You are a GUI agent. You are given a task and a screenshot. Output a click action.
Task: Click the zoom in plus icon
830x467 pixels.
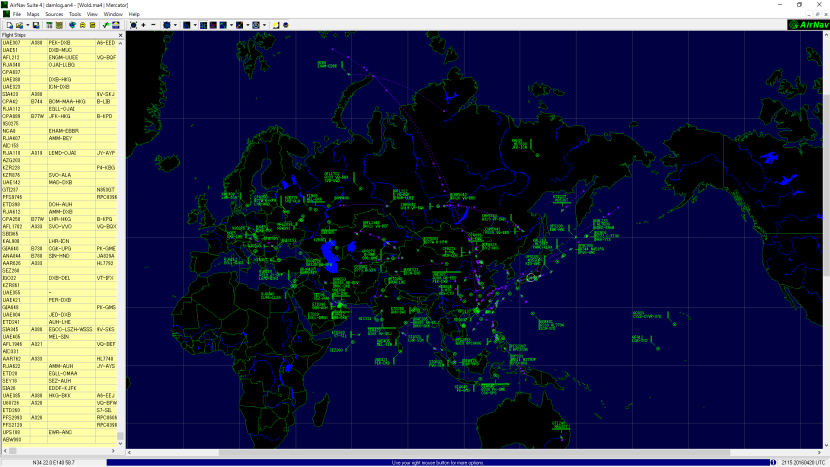pyautogui.click(x=144, y=24)
